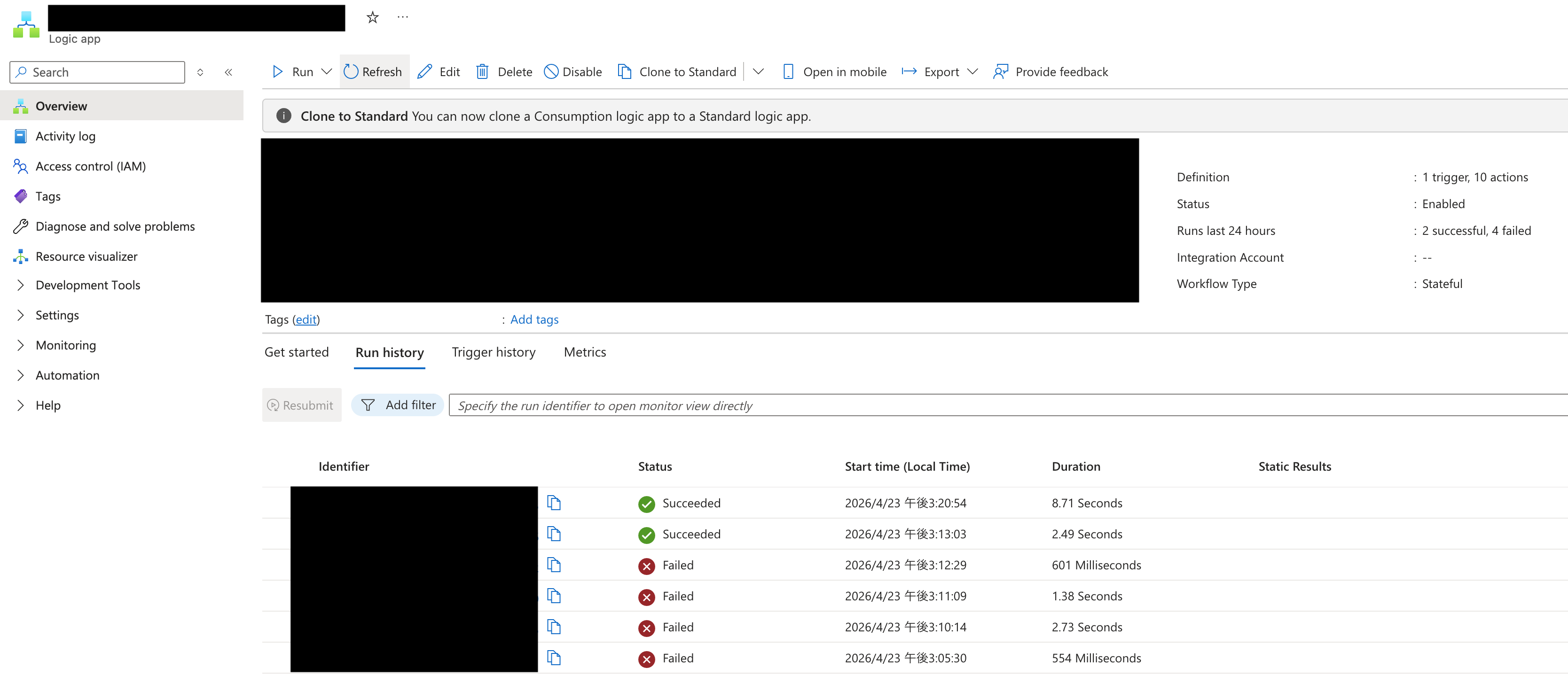This screenshot has height=699, width=1568.
Task: Focus the sidebar Search box
Action: [97, 72]
